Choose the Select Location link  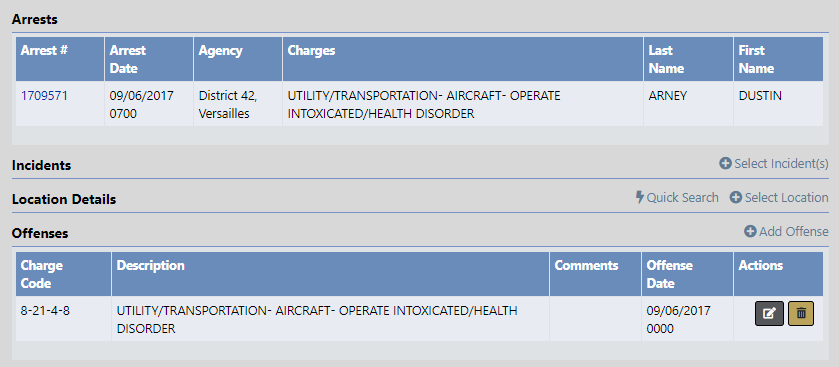pyautogui.click(x=786, y=197)
